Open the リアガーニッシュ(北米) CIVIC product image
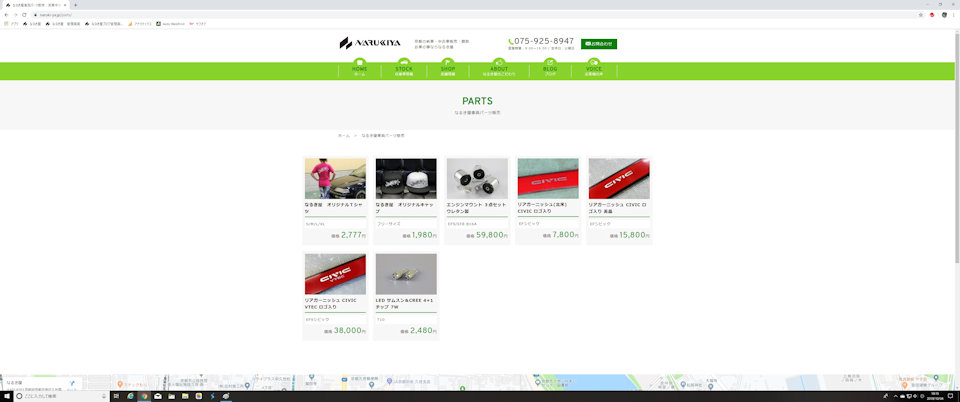 click(548, 179)
